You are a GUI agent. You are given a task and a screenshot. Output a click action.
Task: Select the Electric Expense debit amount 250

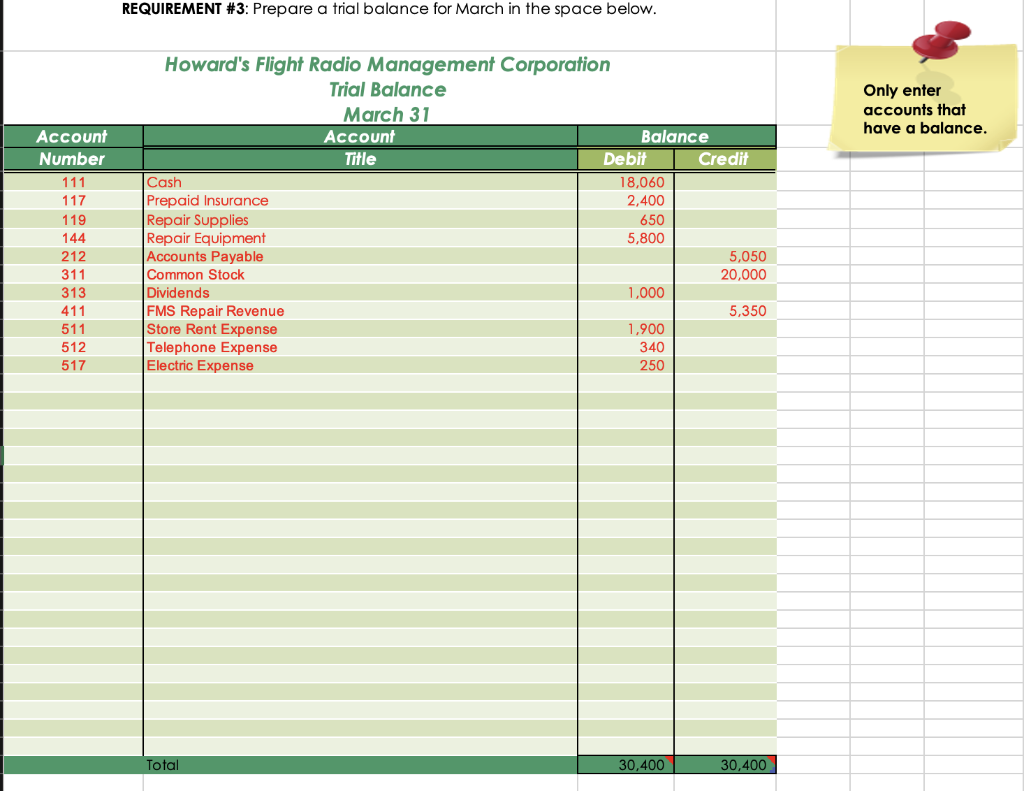click(655, 365)
